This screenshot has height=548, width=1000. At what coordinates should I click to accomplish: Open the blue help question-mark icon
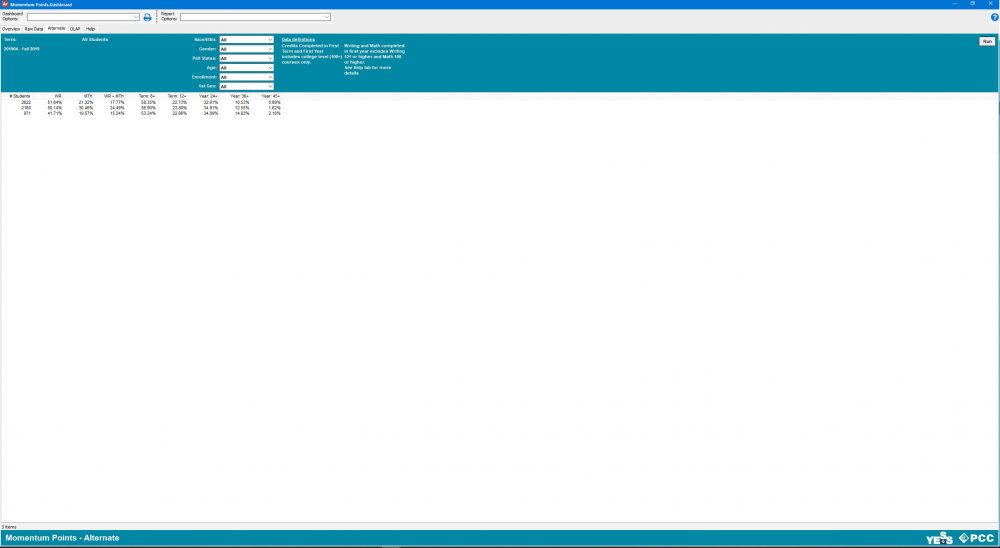tap(994, 17)
